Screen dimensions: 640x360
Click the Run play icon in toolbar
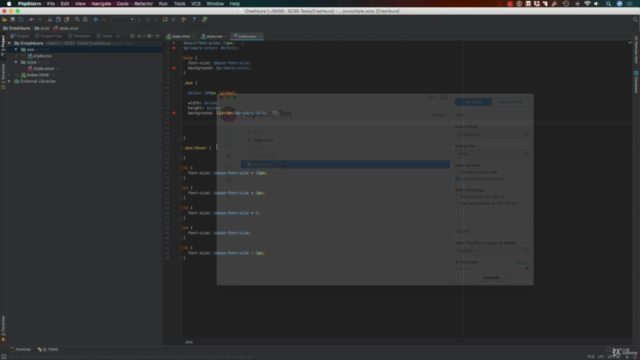(140, 19)
